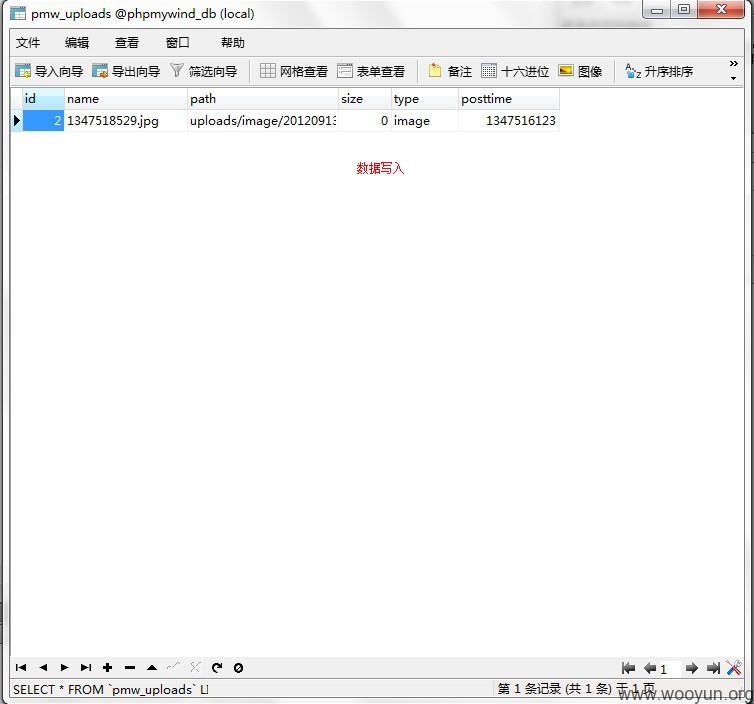Jump to the last page
754x704 pixels.
[x=713, y=668]
